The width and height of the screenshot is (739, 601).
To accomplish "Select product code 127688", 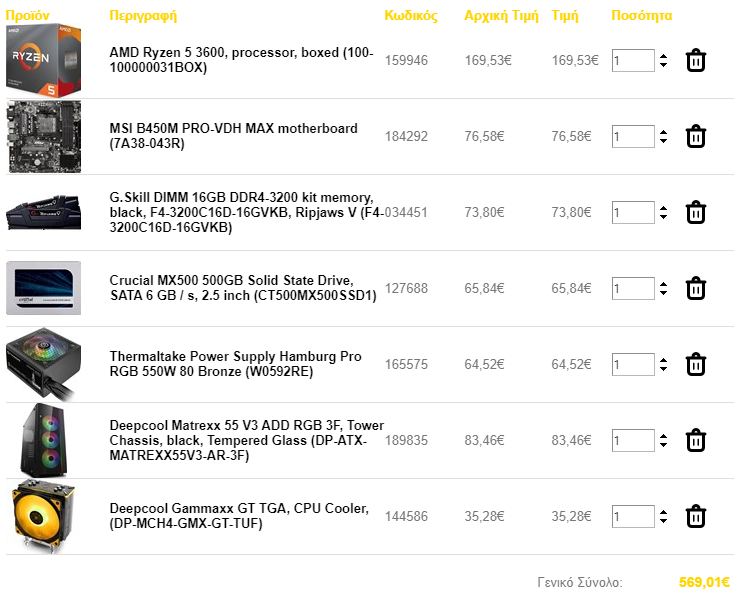I will pos(406,288).
